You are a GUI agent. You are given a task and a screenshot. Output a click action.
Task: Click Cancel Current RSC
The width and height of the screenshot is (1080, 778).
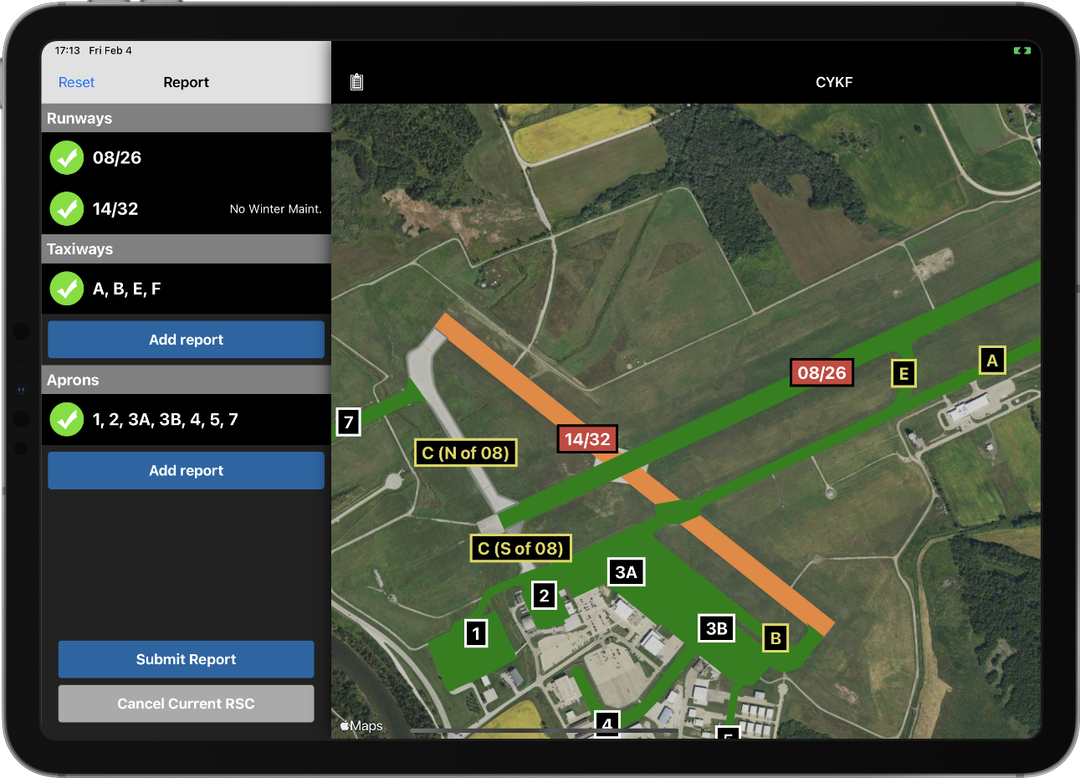186,703
